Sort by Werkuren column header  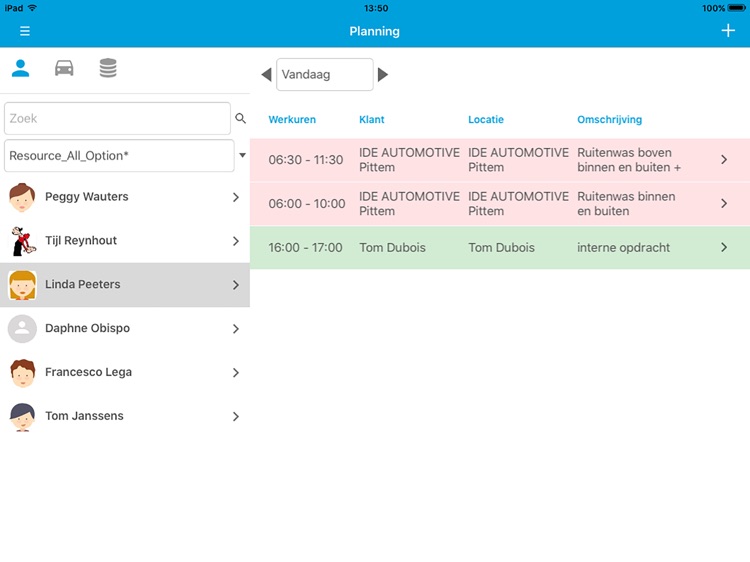pyautogui.click(x=292, y=120)
